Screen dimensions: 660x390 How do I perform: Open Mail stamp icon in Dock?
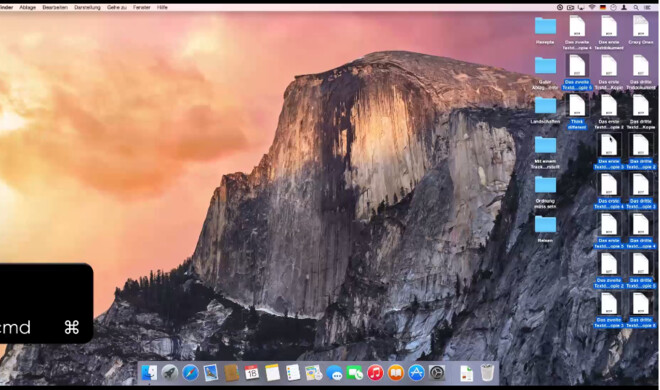pos(210,373)
